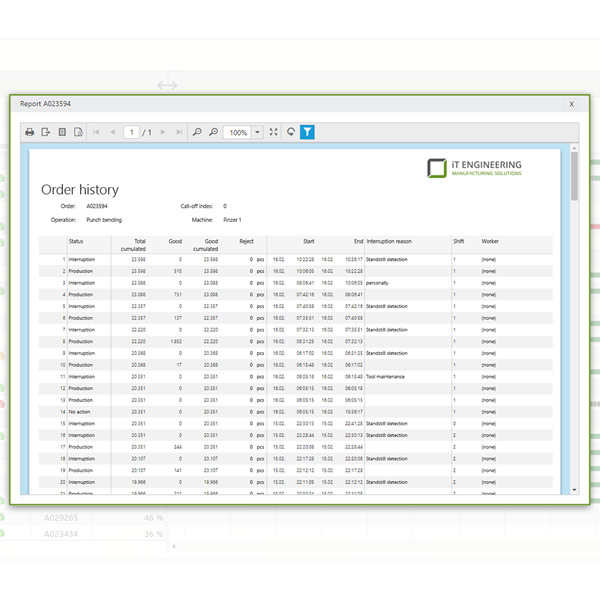Toggle full screen view of report
Screen dimensions: 600x600
[x=274, y=132]
